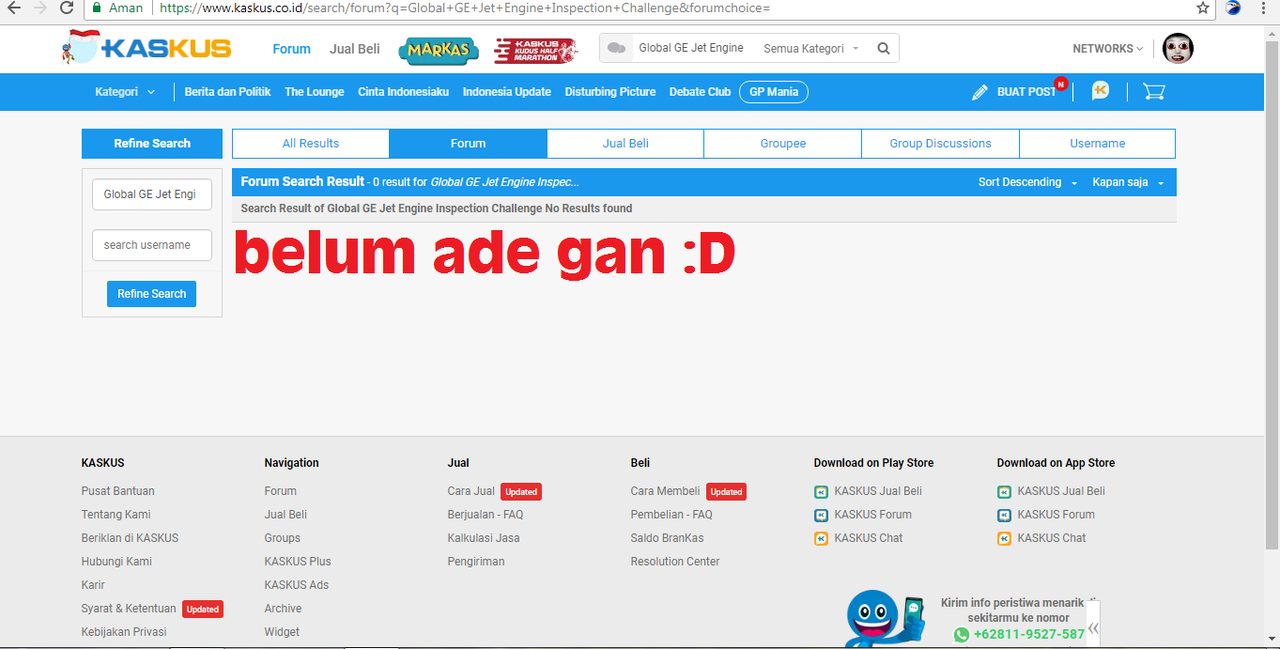This screenshot has height=649, width=1280.
Task: Reload the page with the refresh icon
Action: (x=67, y=8)
